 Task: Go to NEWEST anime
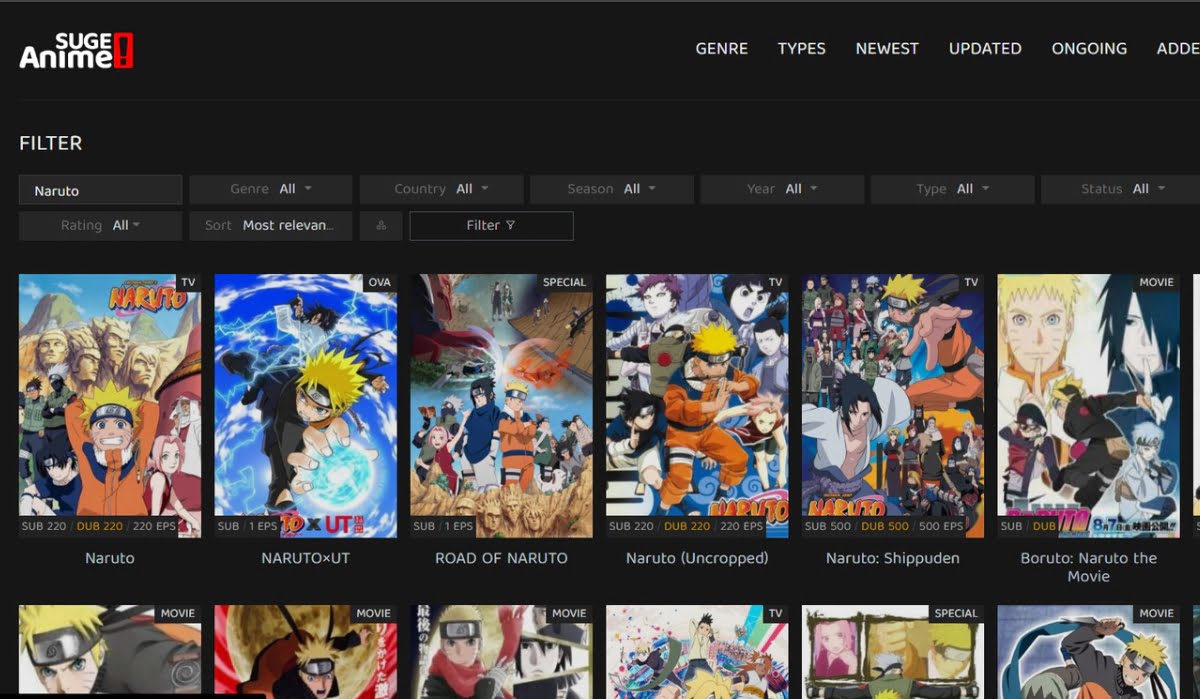pyautogui.click(x=887, y=48)
